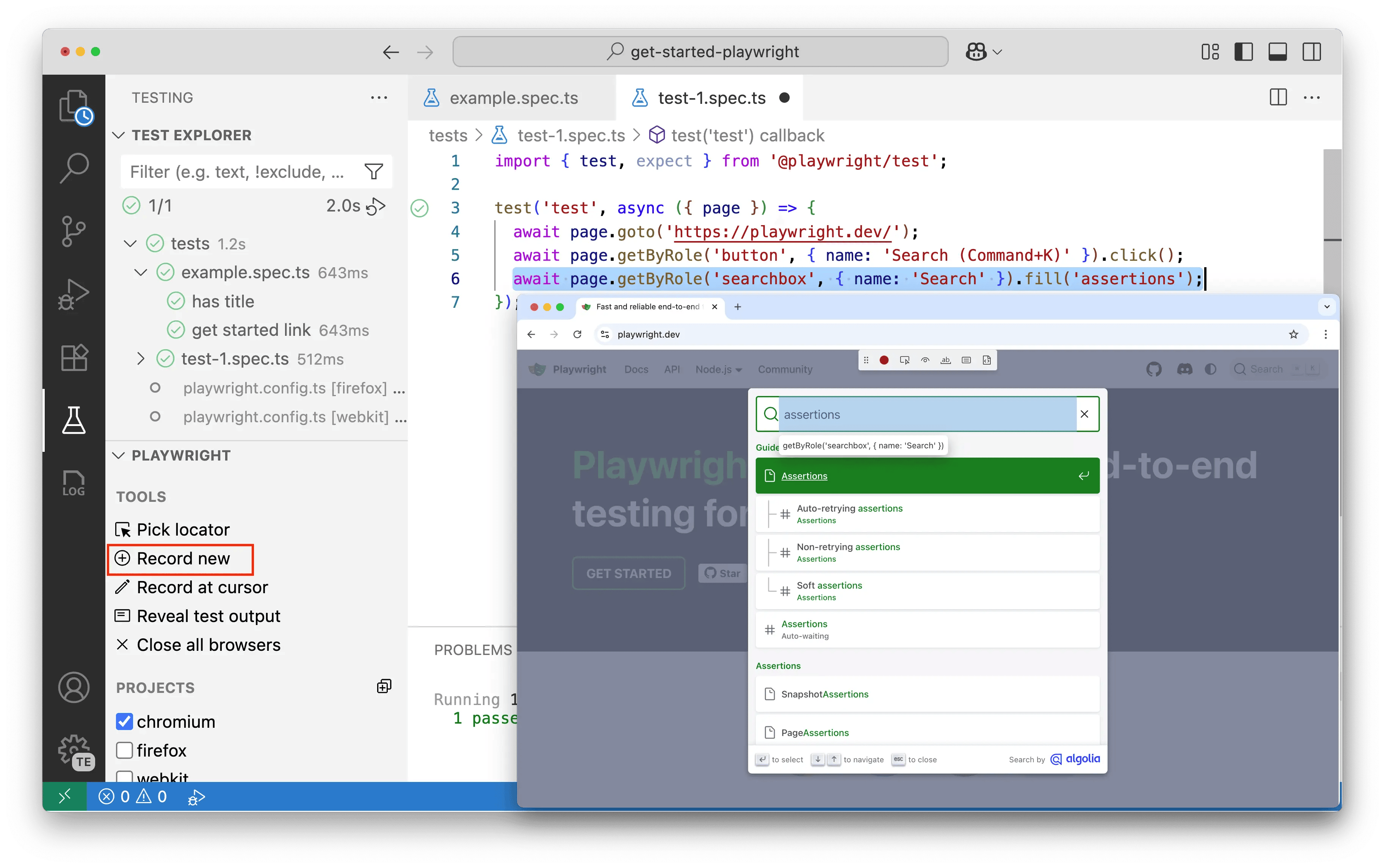The height and width of the screenshot is (868, 1385).
Task: Open the Testing flask icon in activity bar
Action: 74,420
